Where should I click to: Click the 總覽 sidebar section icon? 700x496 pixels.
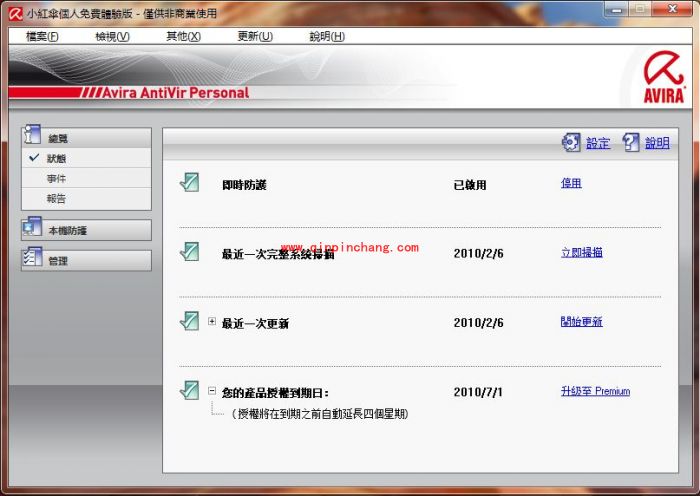pos(32,137)
